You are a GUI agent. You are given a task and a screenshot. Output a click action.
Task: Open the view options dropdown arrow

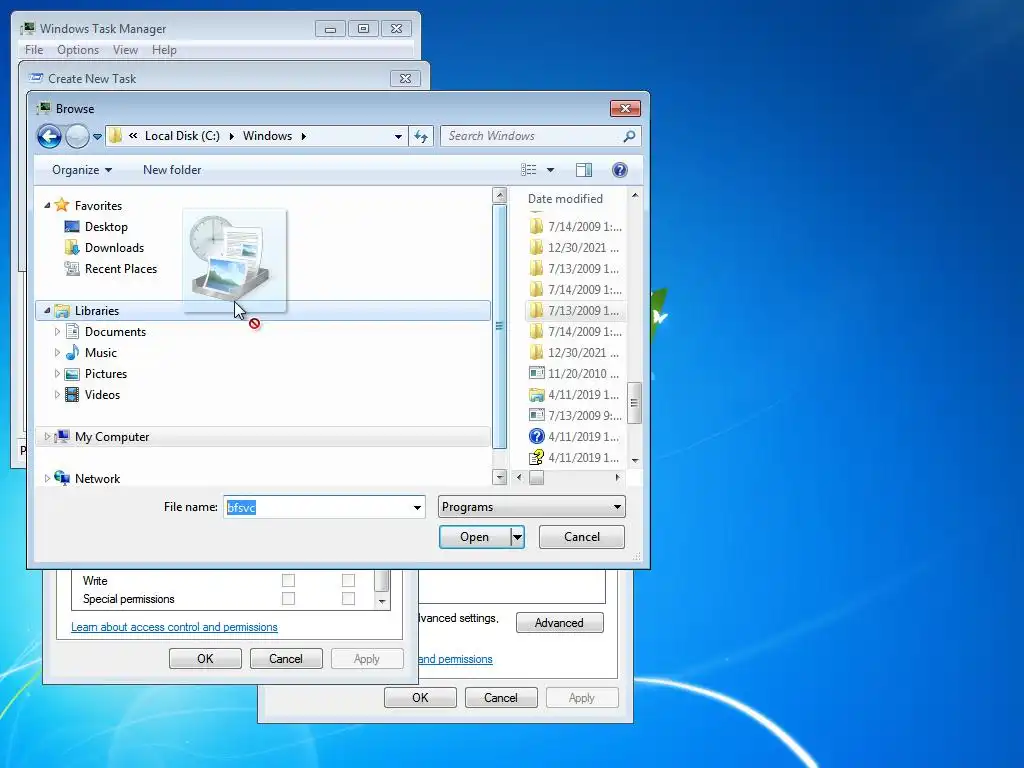point(551,170)
